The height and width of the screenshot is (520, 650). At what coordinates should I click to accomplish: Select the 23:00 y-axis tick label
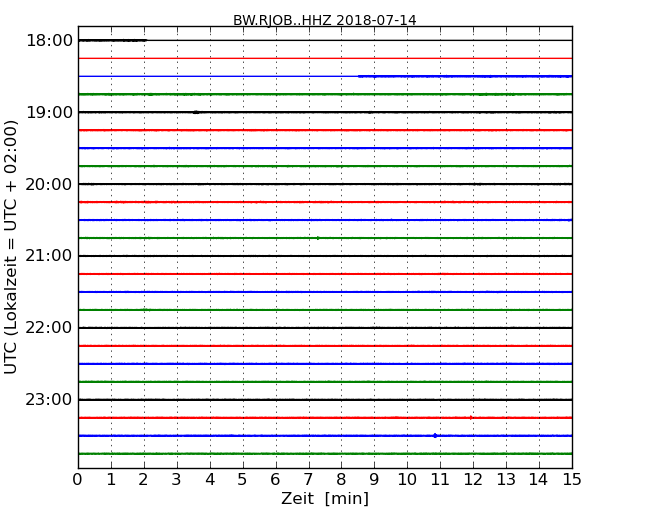(49, 399)
